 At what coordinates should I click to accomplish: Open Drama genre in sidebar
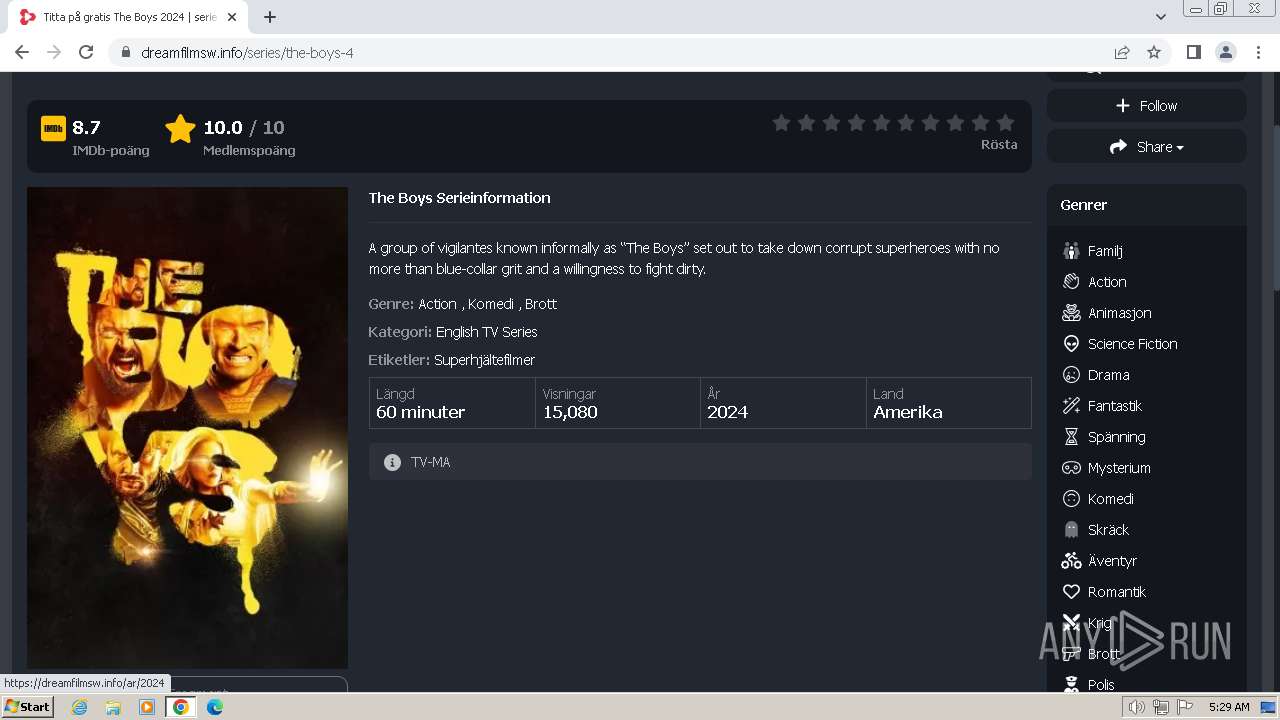pos(1109,375)
